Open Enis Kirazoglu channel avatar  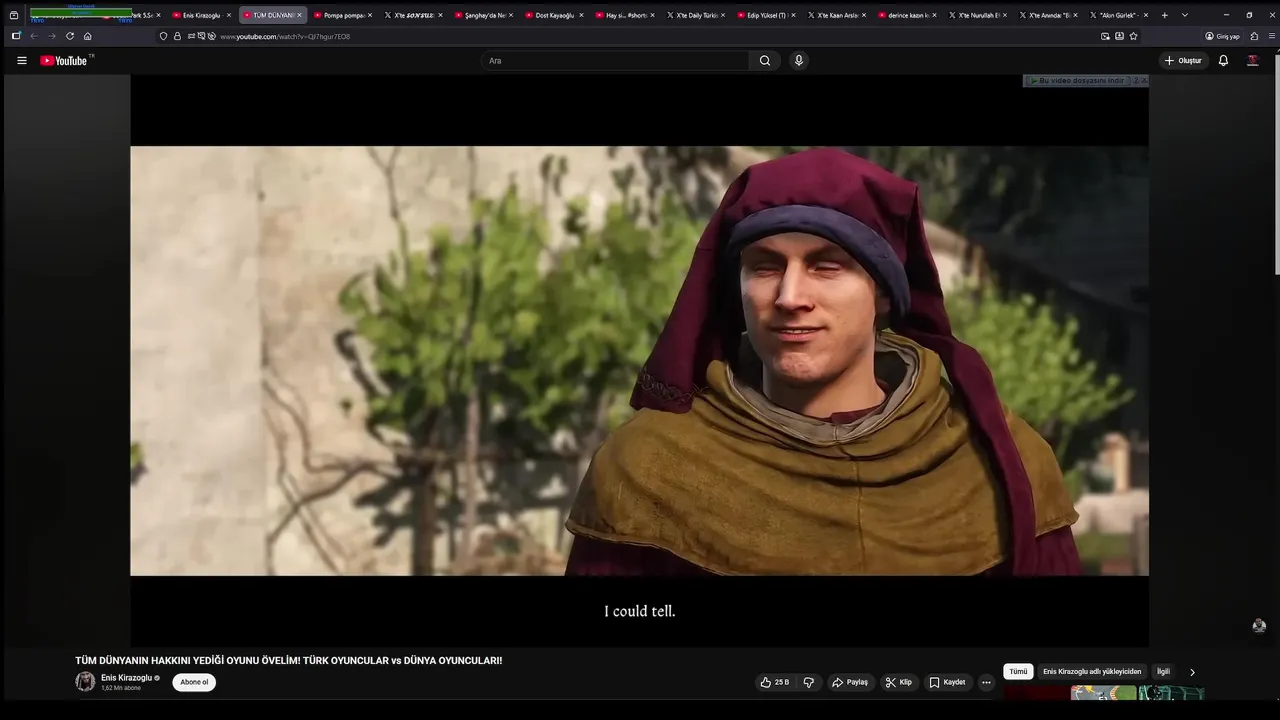click(x=85, y=682)
